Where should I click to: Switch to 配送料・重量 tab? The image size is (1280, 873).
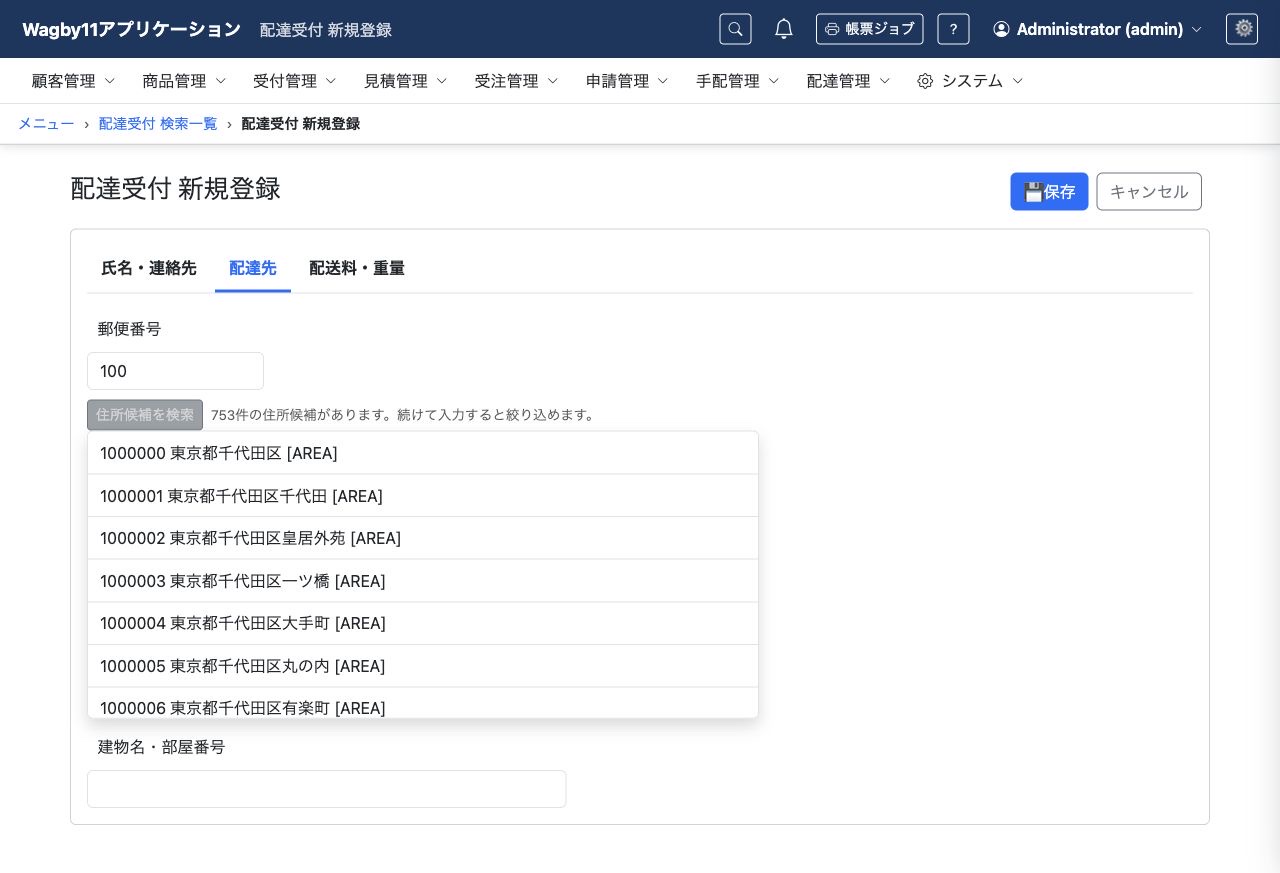pyautogui.click(x=357, y=268)
